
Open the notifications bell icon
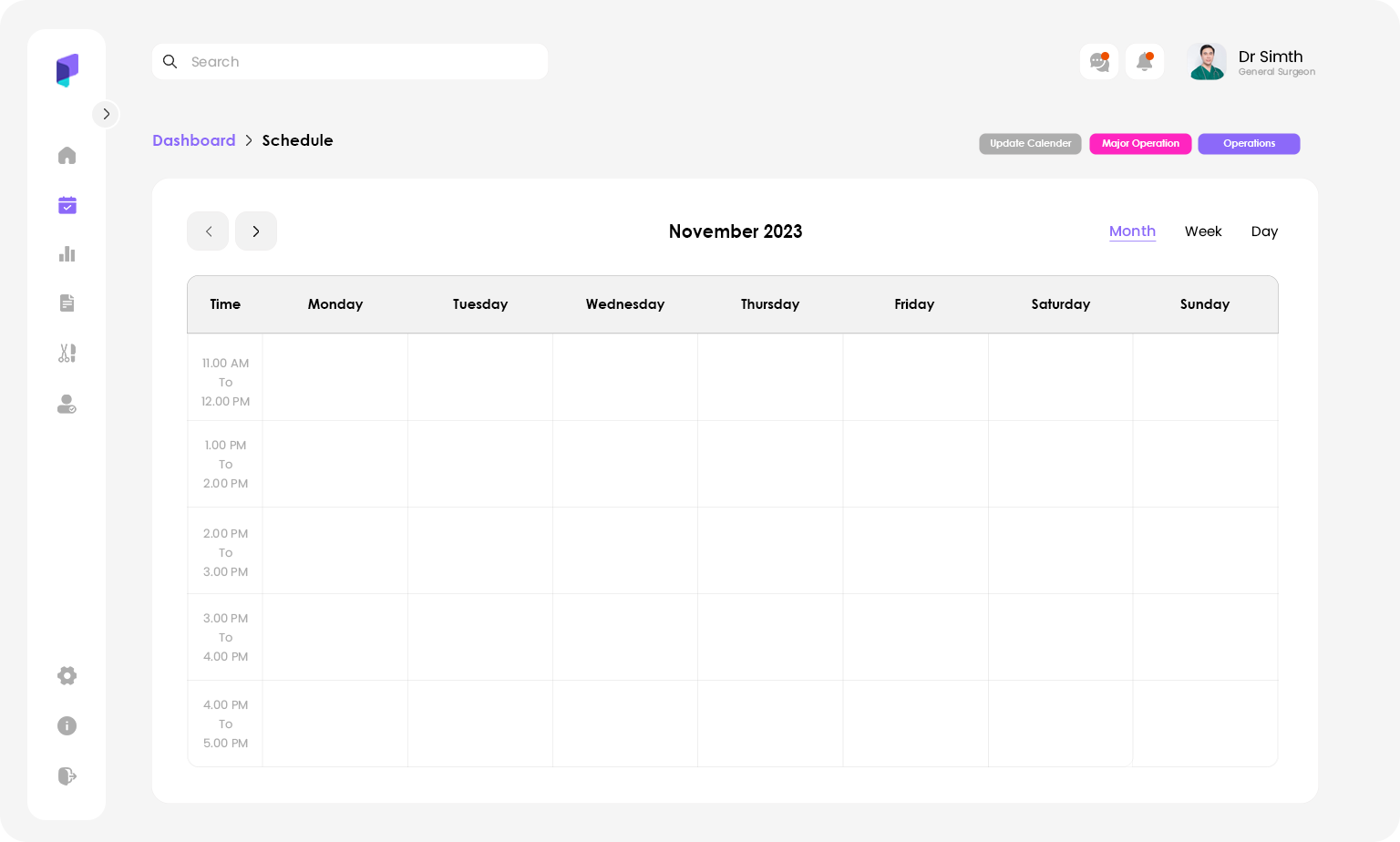click(x=1145, y=62)
